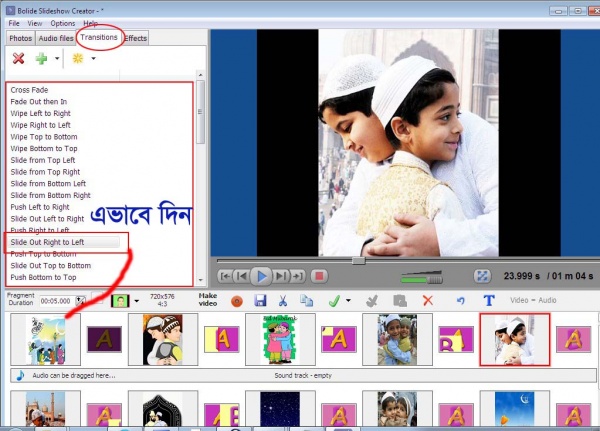
Task: Select Slide from Top Left transition
Action: [43, 160]
